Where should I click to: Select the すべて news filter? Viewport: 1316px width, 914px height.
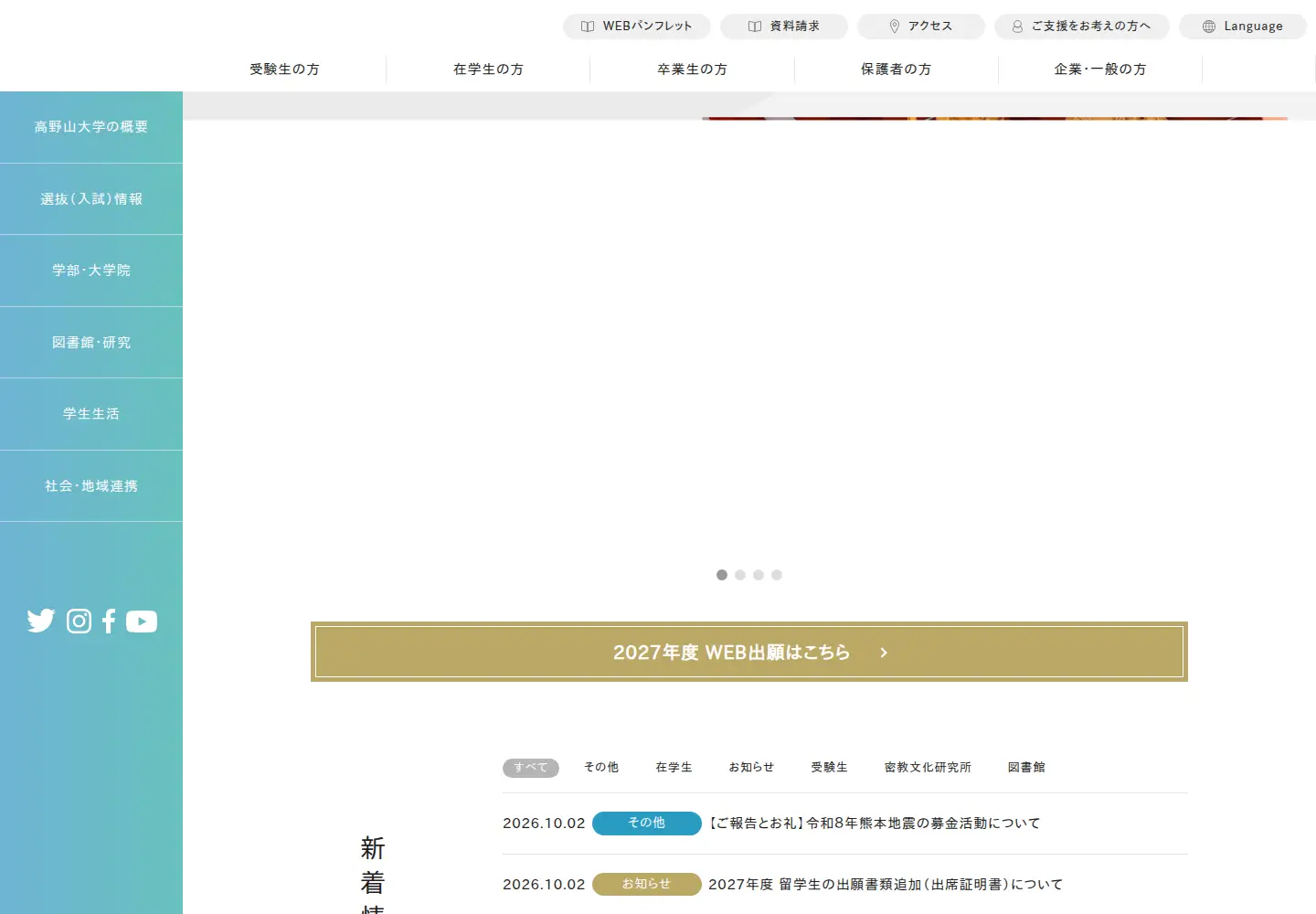pos(531,768)
